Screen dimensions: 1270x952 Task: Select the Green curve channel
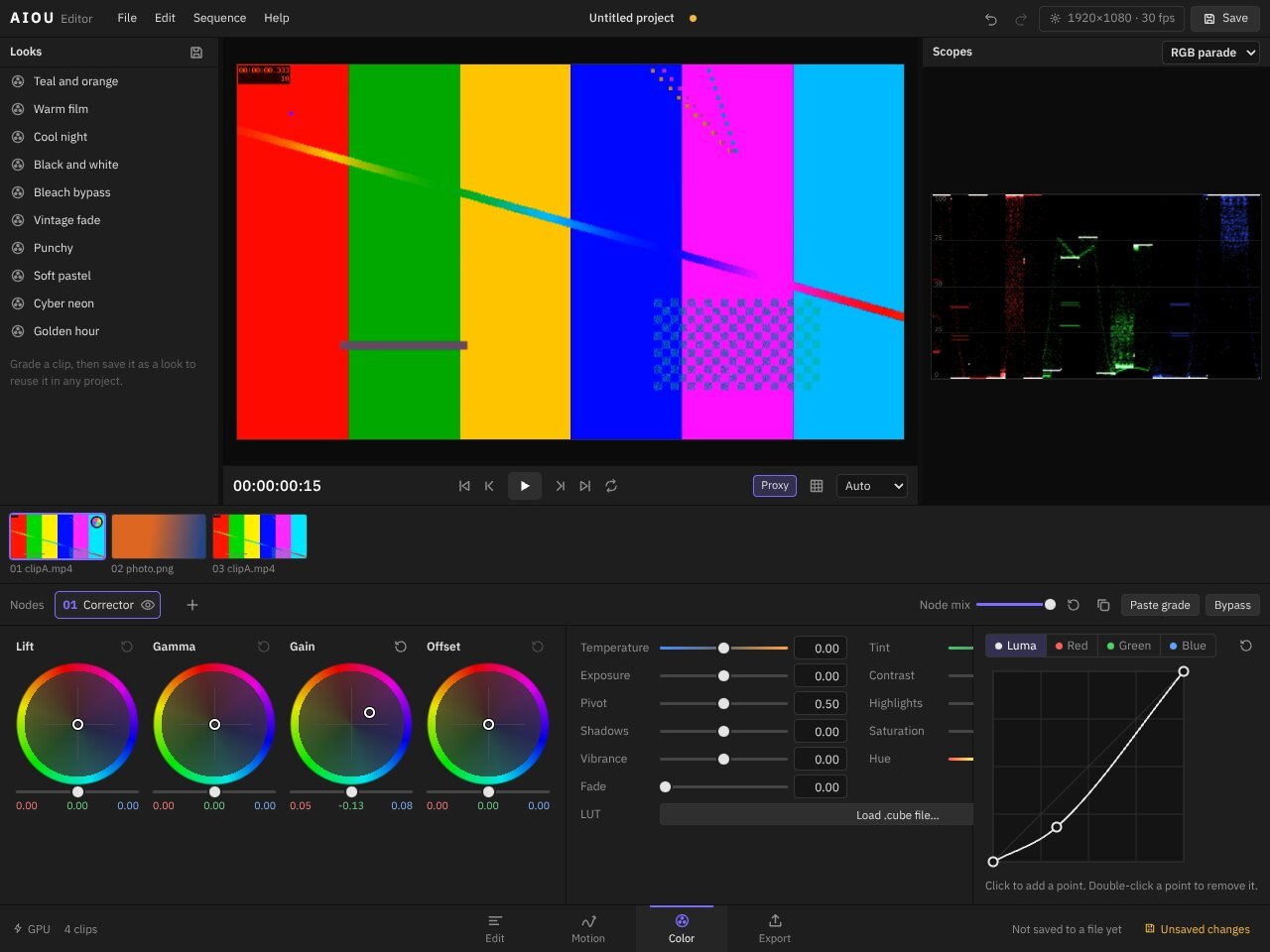pyautogui.click(x=1129, y=646)
